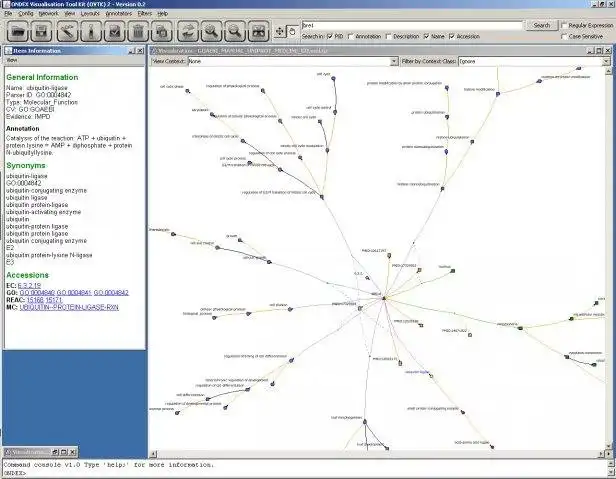Click the central hub node of the graph
Screen dimensions: 616x479
tap(384, 298)
